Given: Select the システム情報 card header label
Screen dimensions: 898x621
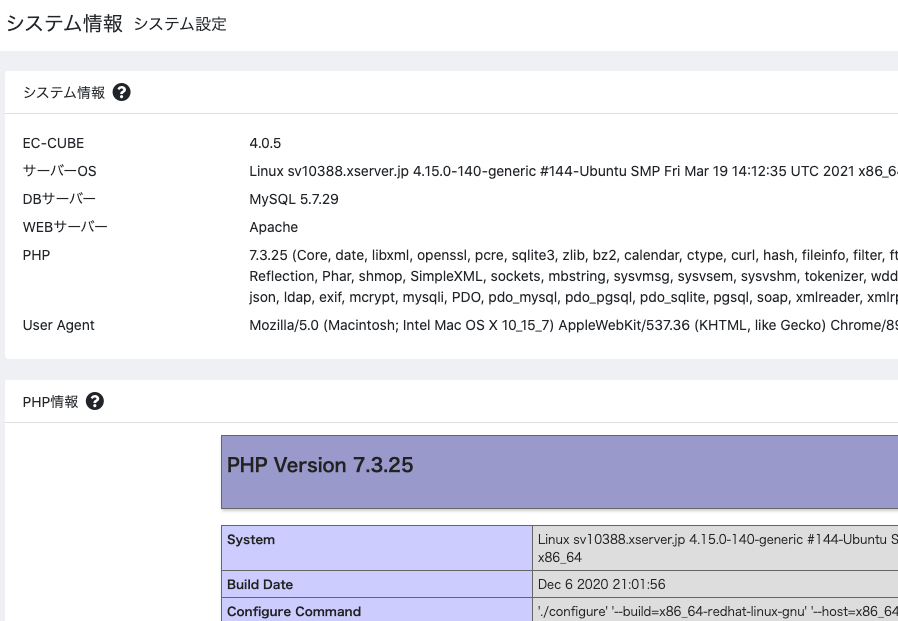Looking at the screenshot, I should (64, 93).
